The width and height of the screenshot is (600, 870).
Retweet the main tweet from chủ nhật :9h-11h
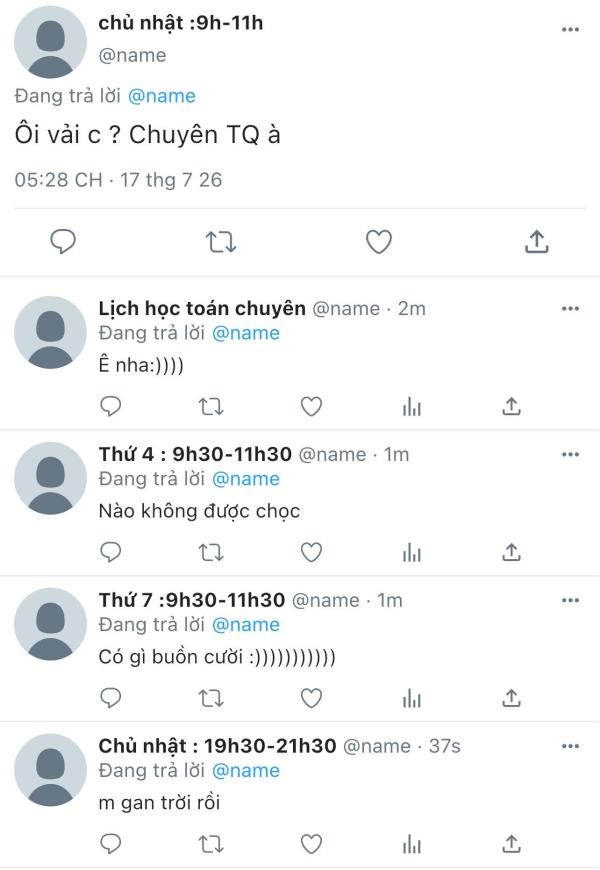pyautogui.click(x=221, y=242)
